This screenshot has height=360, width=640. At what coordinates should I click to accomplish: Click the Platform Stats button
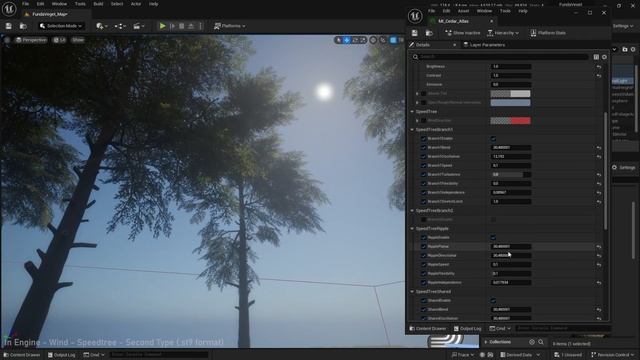548,33
